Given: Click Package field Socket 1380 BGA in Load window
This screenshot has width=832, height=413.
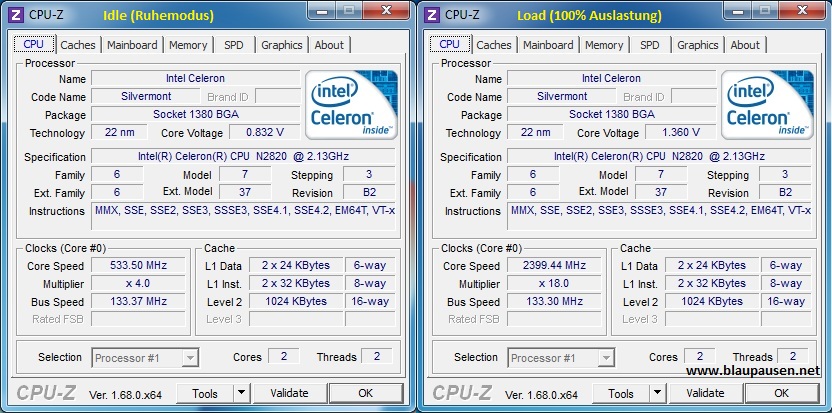Looking at the screenshot, I should (x=612, y=114).
